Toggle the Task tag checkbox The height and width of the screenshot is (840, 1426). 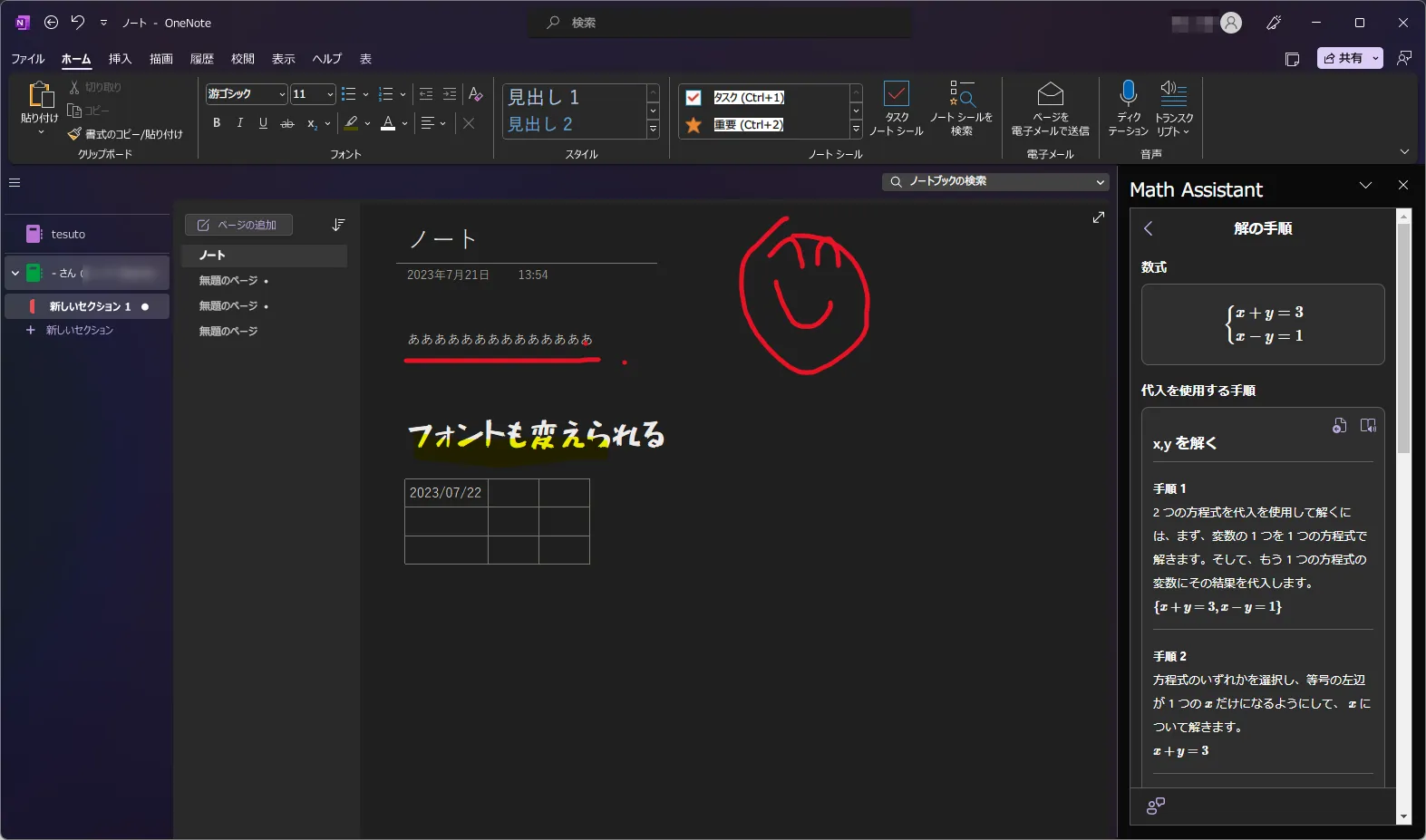coord(694,98)
